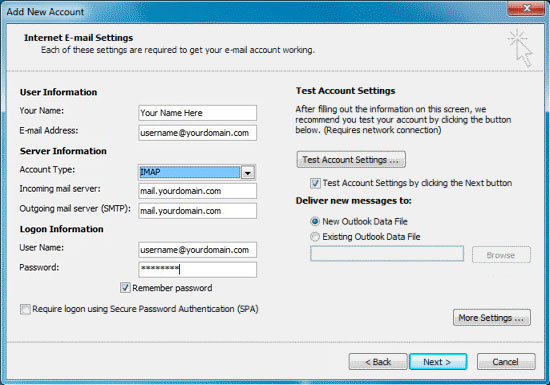This screenshot has width=550, height=385.
Task: Close the Add New Account window
Action: click(527, 8)
